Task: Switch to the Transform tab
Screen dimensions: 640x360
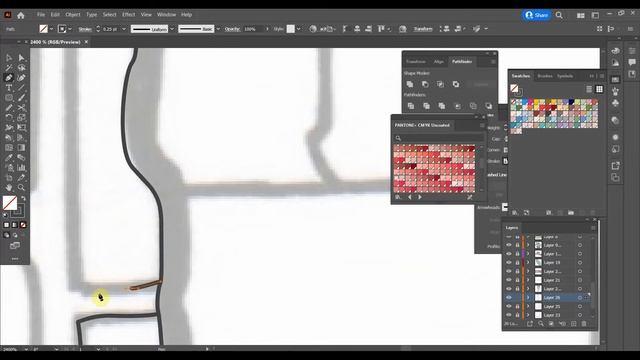Action: click(416, 62)
